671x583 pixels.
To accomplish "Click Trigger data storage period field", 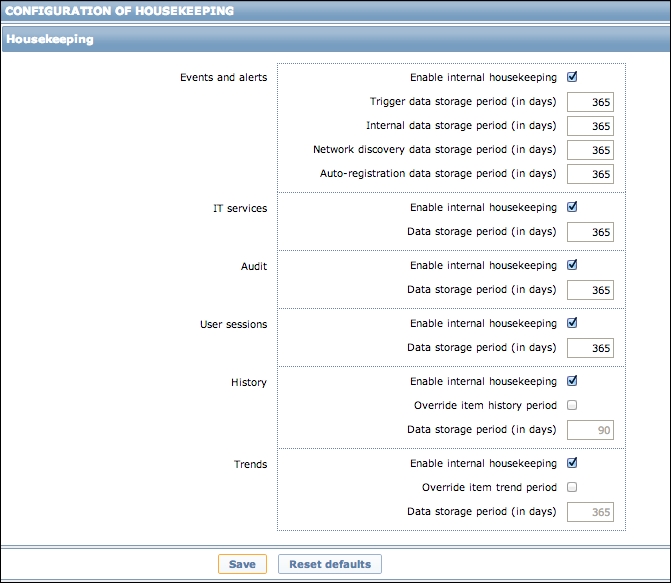I will [590, 102].
